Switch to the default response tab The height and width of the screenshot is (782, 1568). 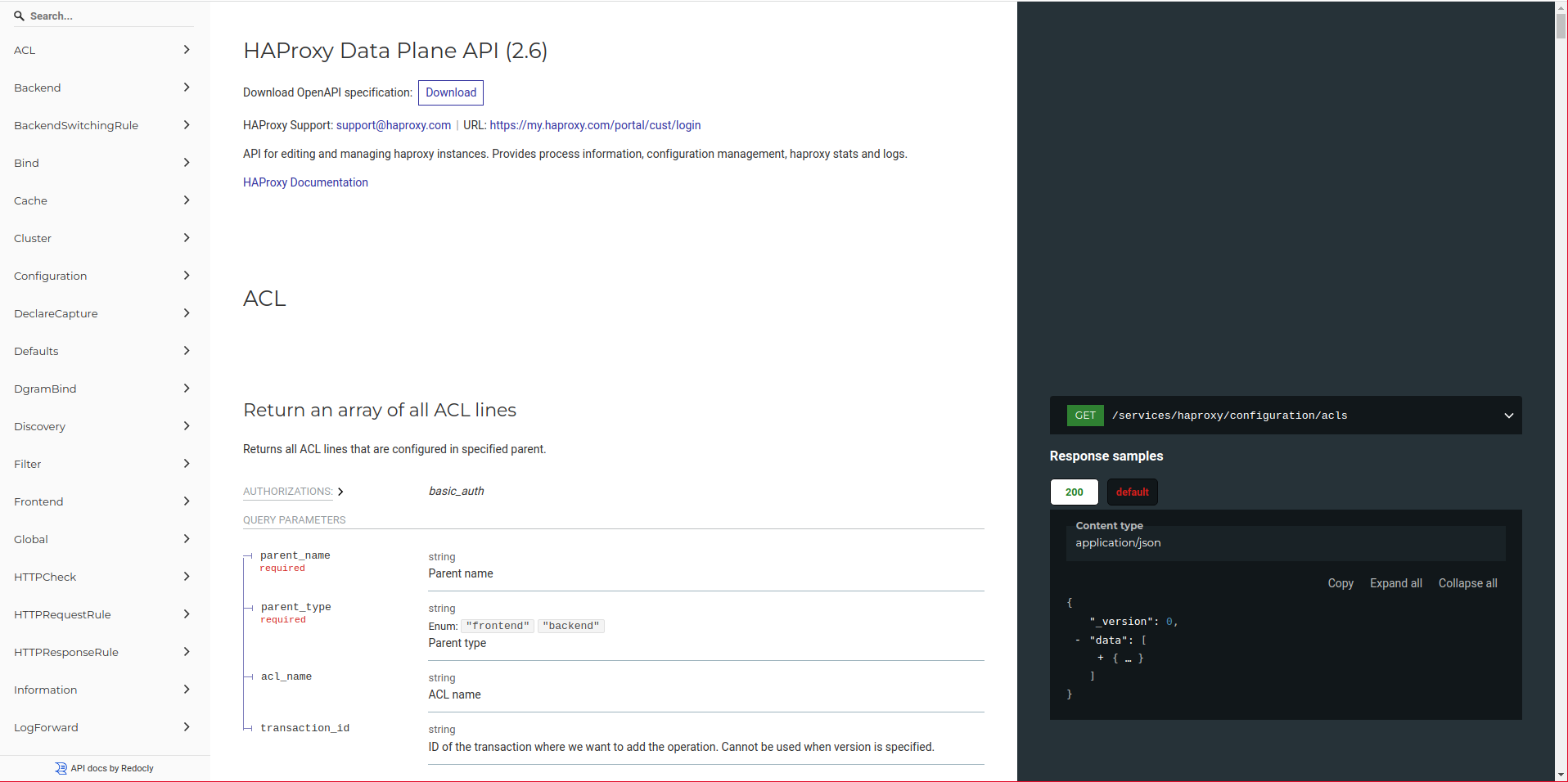(1132, 492)
